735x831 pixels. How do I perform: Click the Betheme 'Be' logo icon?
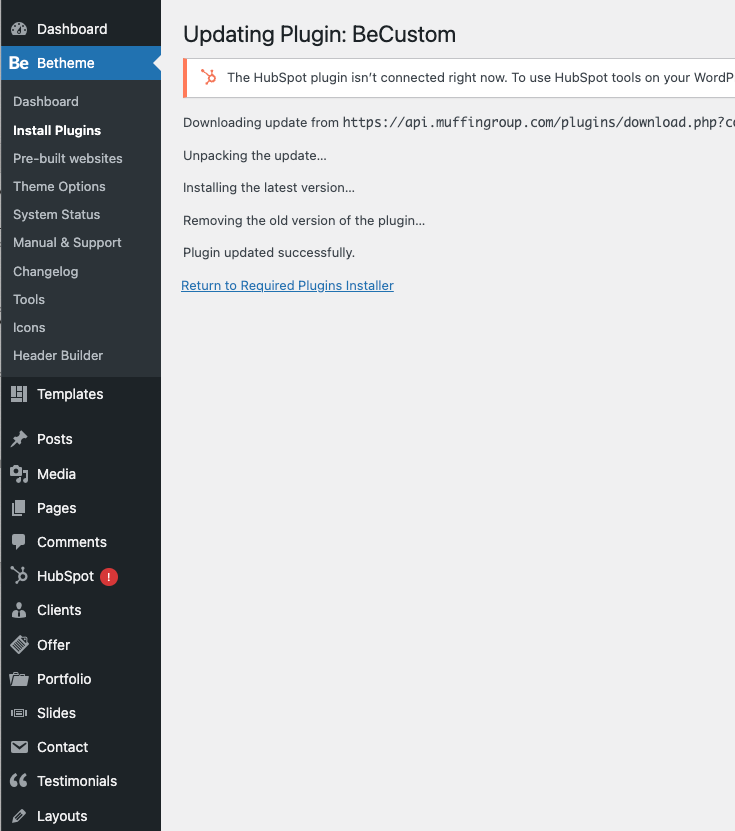click(19, 63)
